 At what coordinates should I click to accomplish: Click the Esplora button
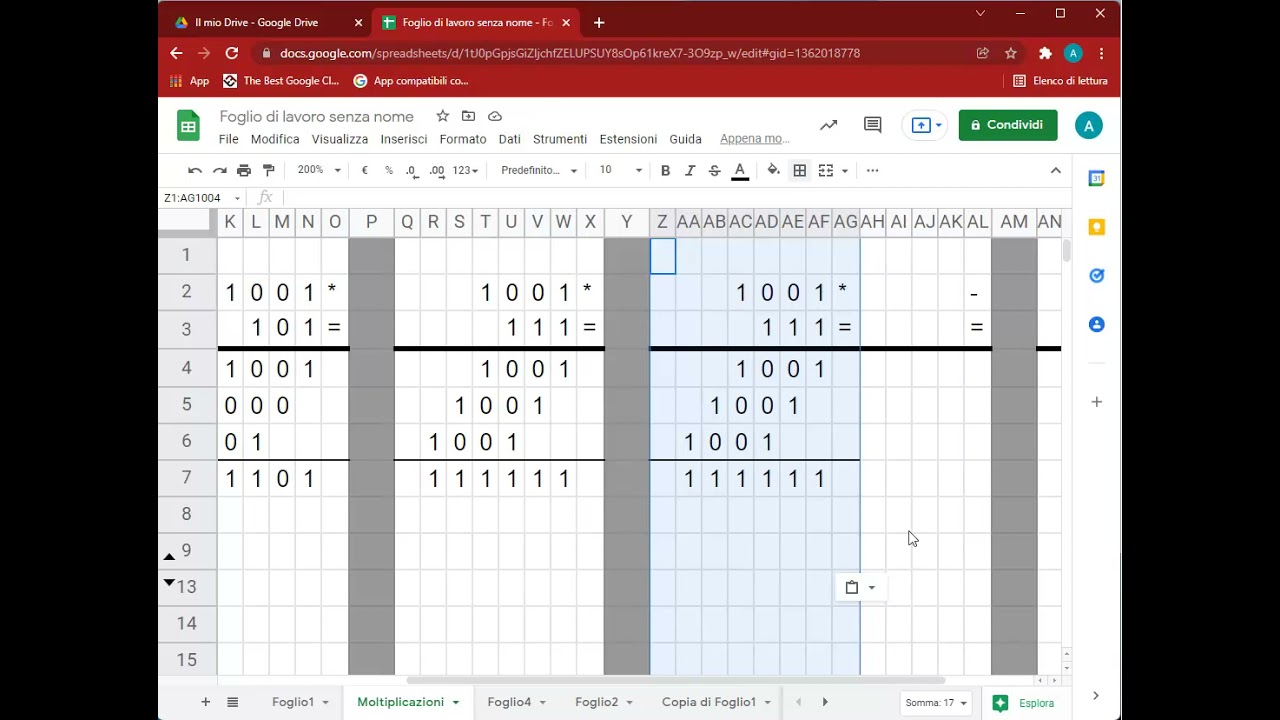1024,703
